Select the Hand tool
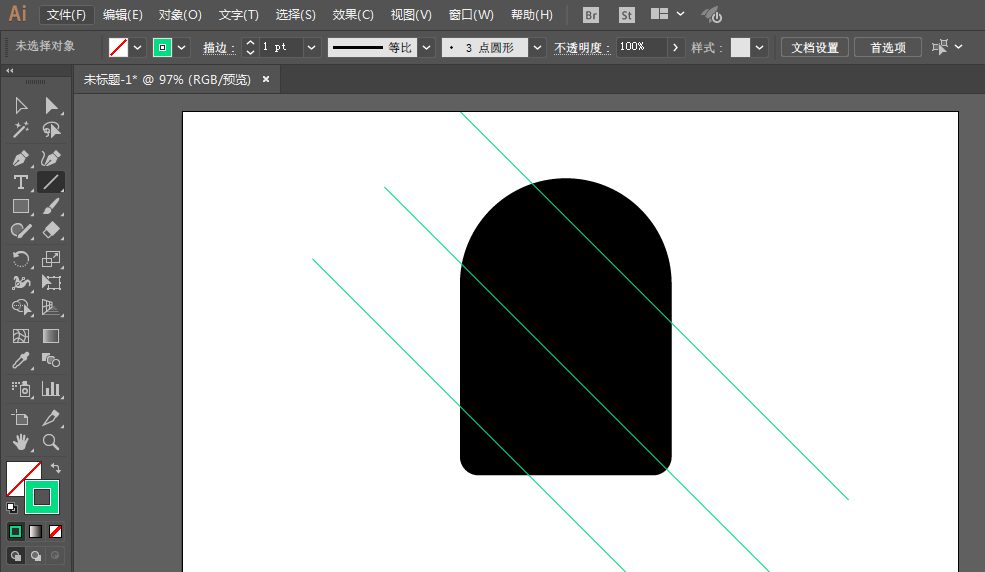Image resolution: width=985 pixels, height=572 pixels. [x=21, y=442]
